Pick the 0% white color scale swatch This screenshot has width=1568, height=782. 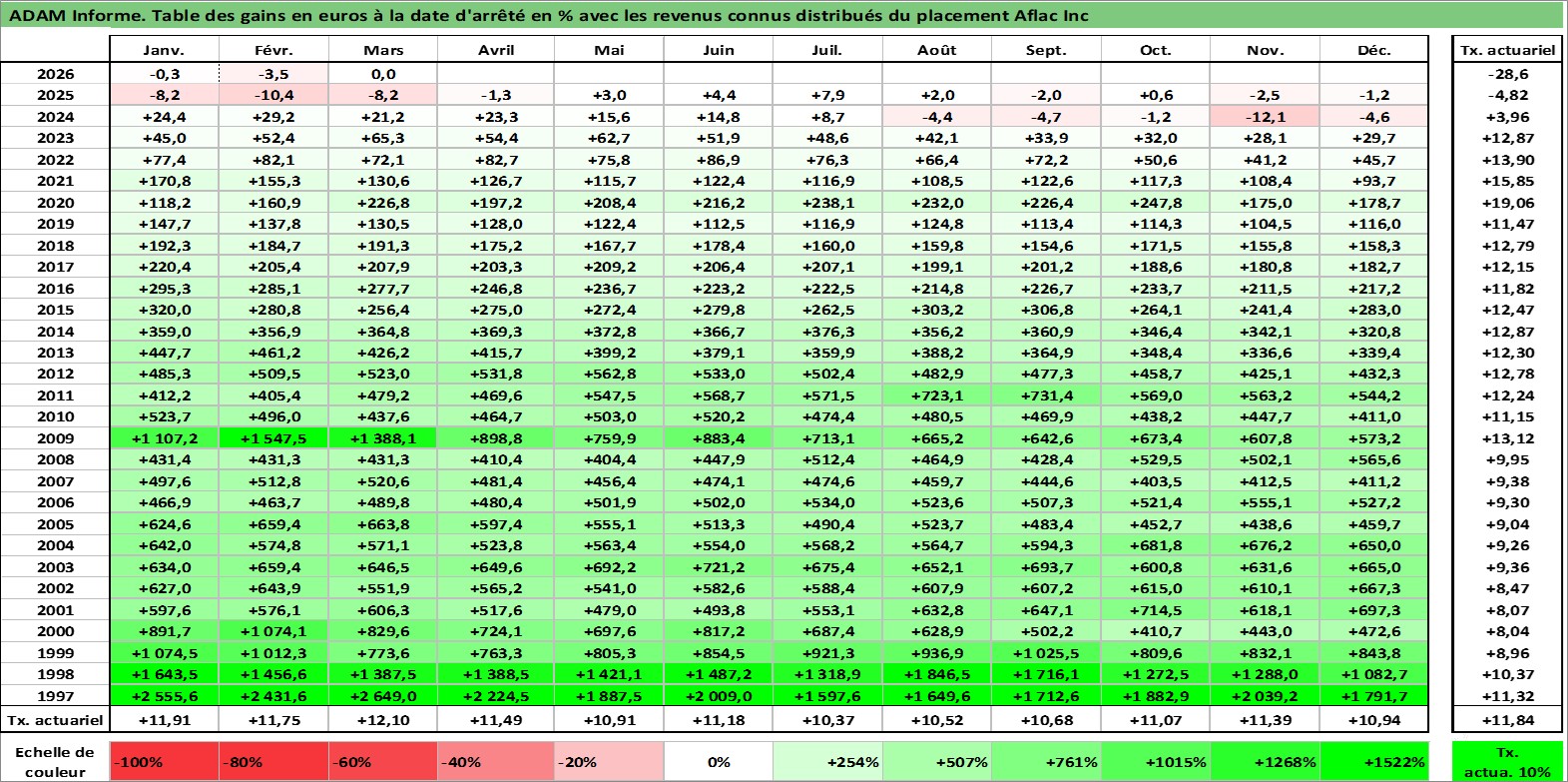point(719,761)
